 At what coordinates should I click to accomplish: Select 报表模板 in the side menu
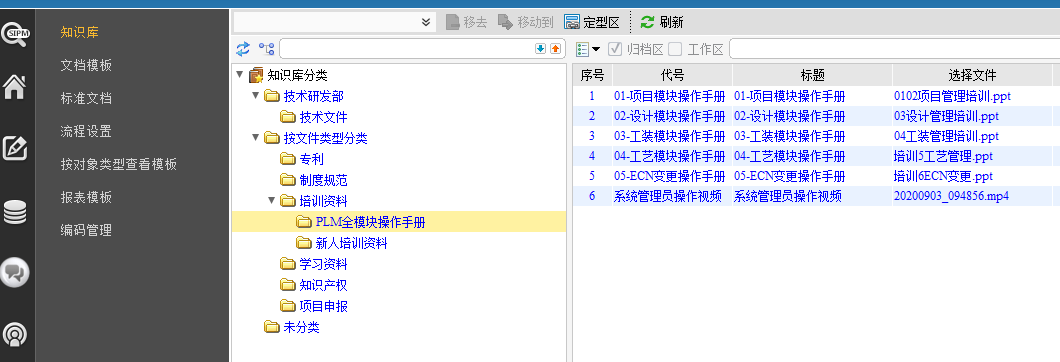86,198
